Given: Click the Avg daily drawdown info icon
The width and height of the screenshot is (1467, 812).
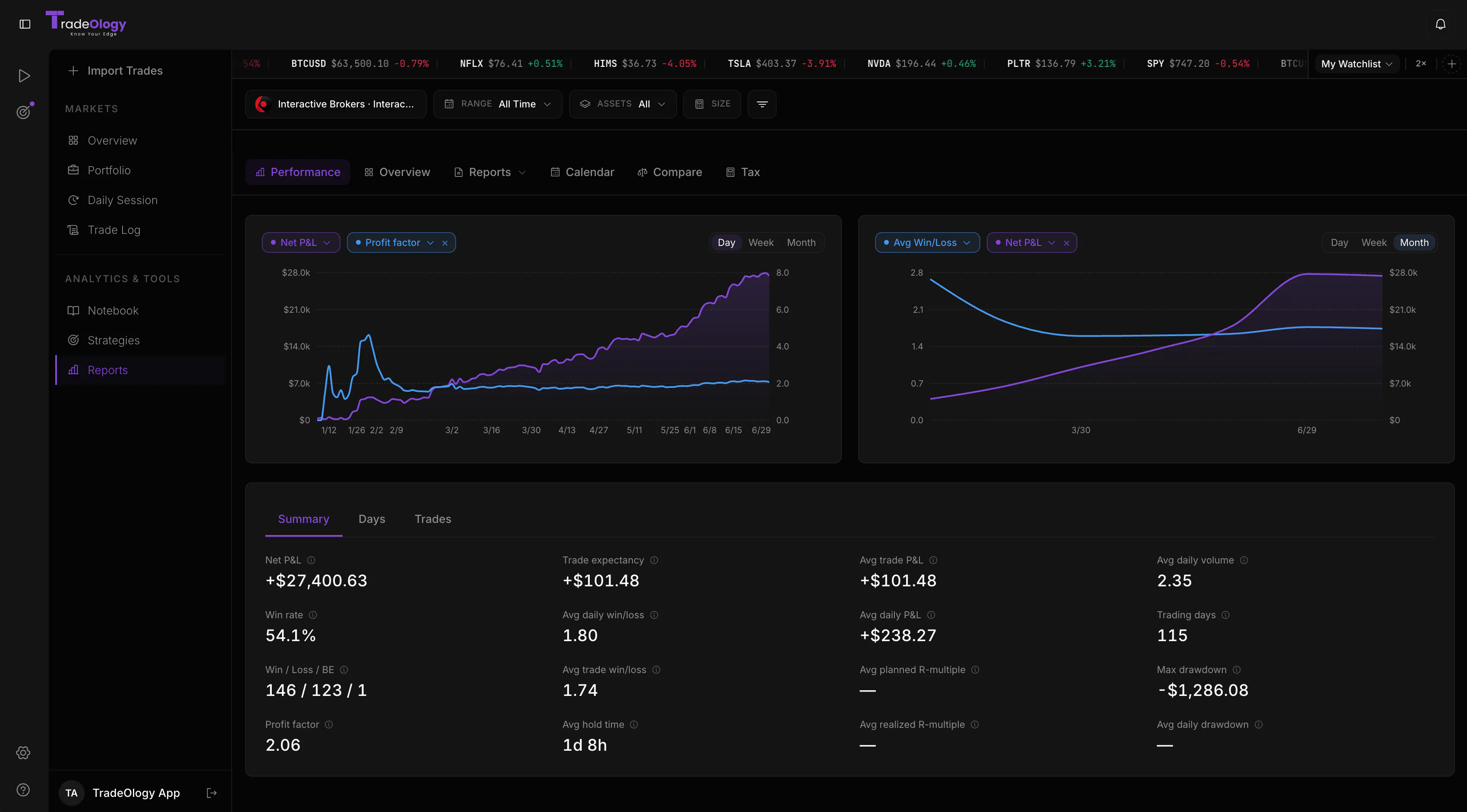Looking at the screenshot, I should pyautogui.click(x=1259, y=724).
